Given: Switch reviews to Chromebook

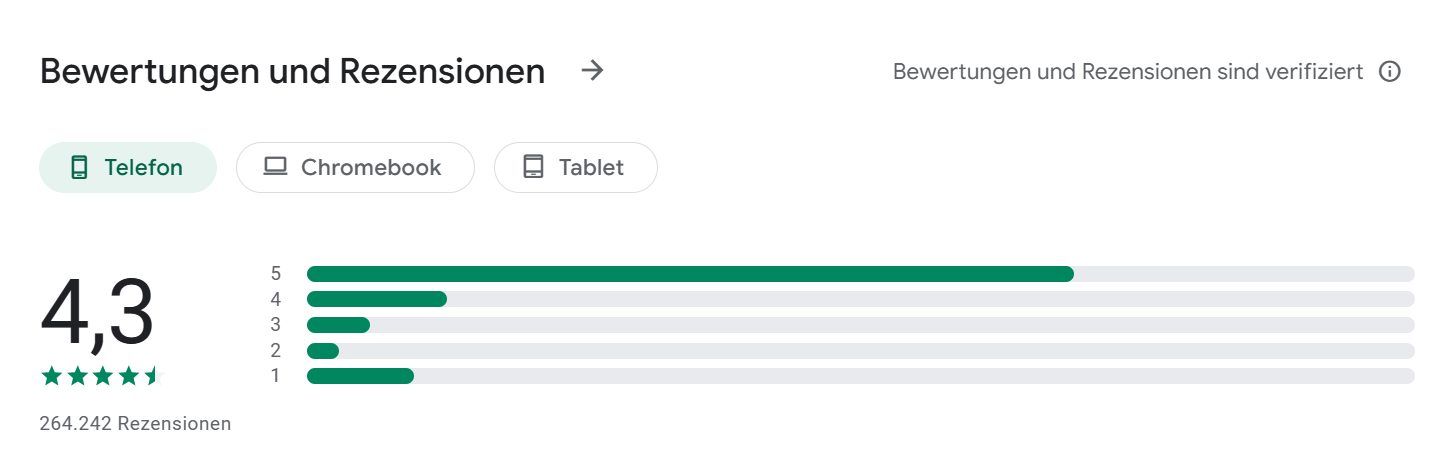Looking at the screenshot, I should coord(355,167).
